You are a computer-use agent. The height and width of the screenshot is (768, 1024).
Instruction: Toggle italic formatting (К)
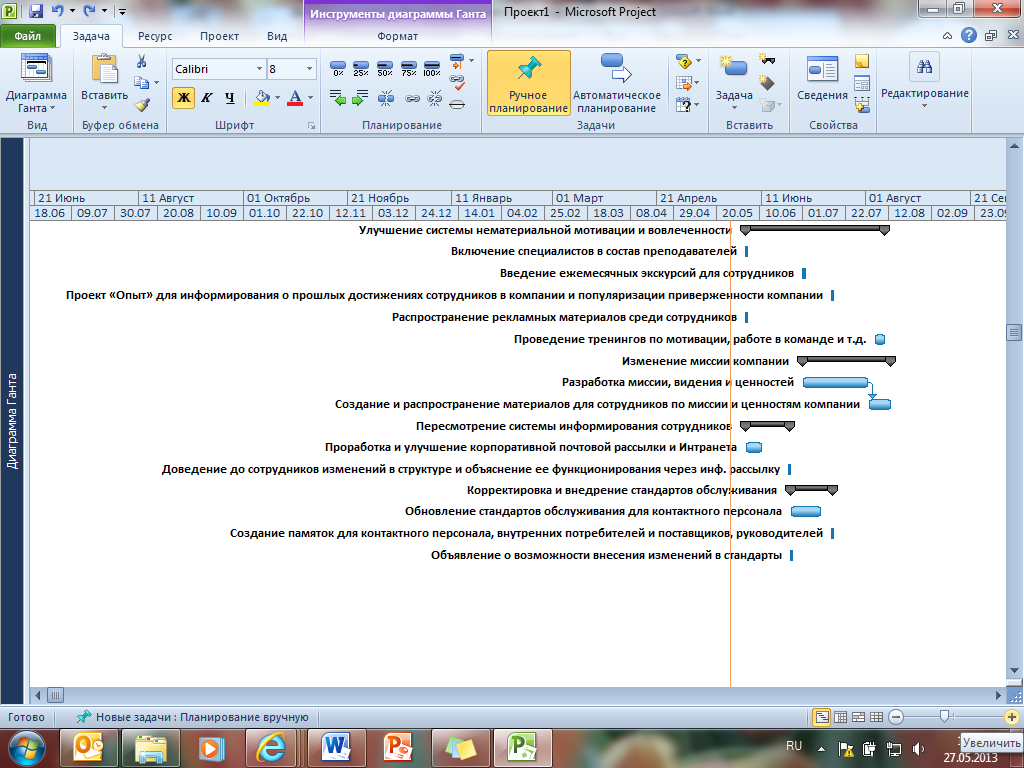coord(207,97)
